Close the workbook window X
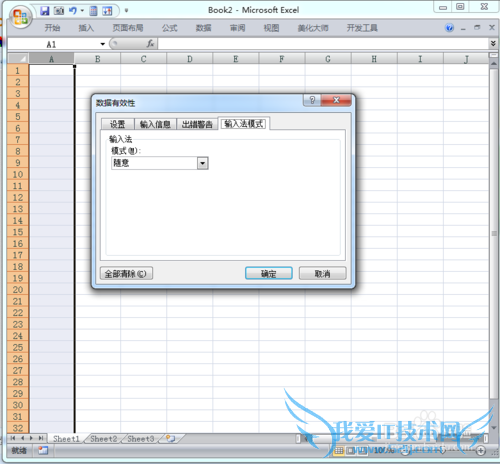The image size is (500, 464). click(492, 28)
